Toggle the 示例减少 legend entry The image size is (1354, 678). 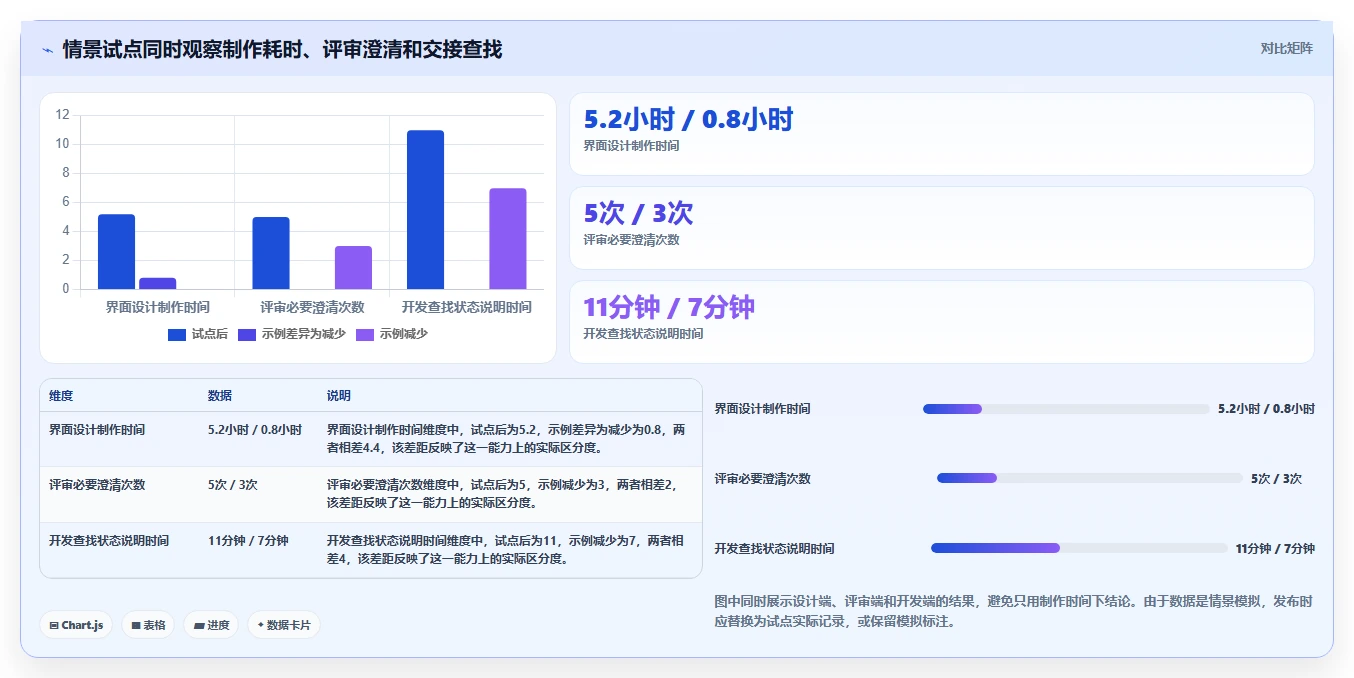pyautogui.click(x=392, y=334)
